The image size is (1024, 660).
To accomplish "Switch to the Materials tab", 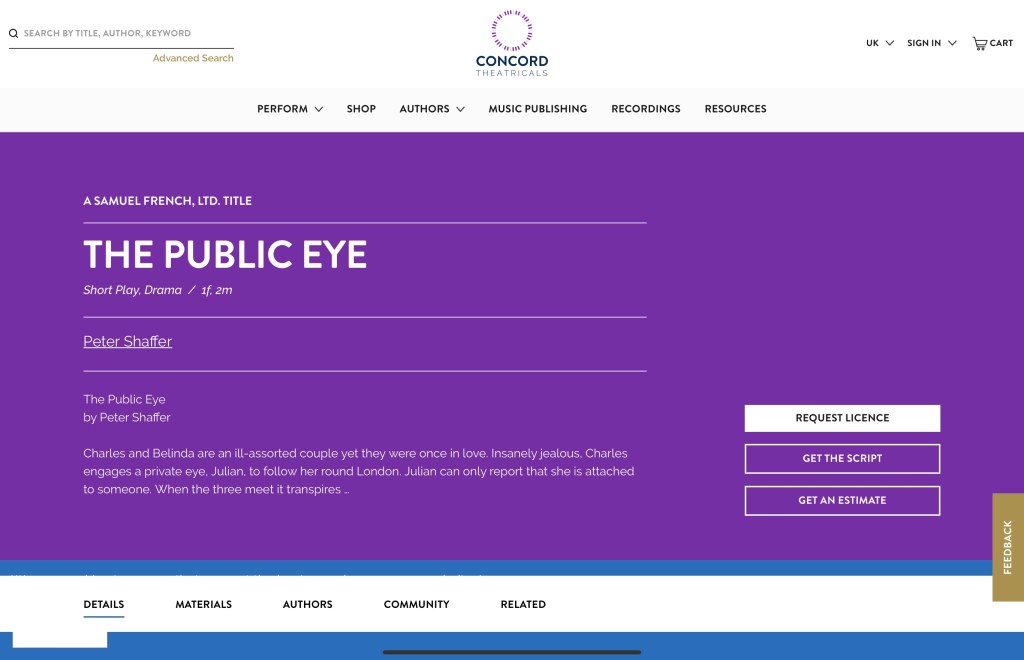I will (203, 605).
